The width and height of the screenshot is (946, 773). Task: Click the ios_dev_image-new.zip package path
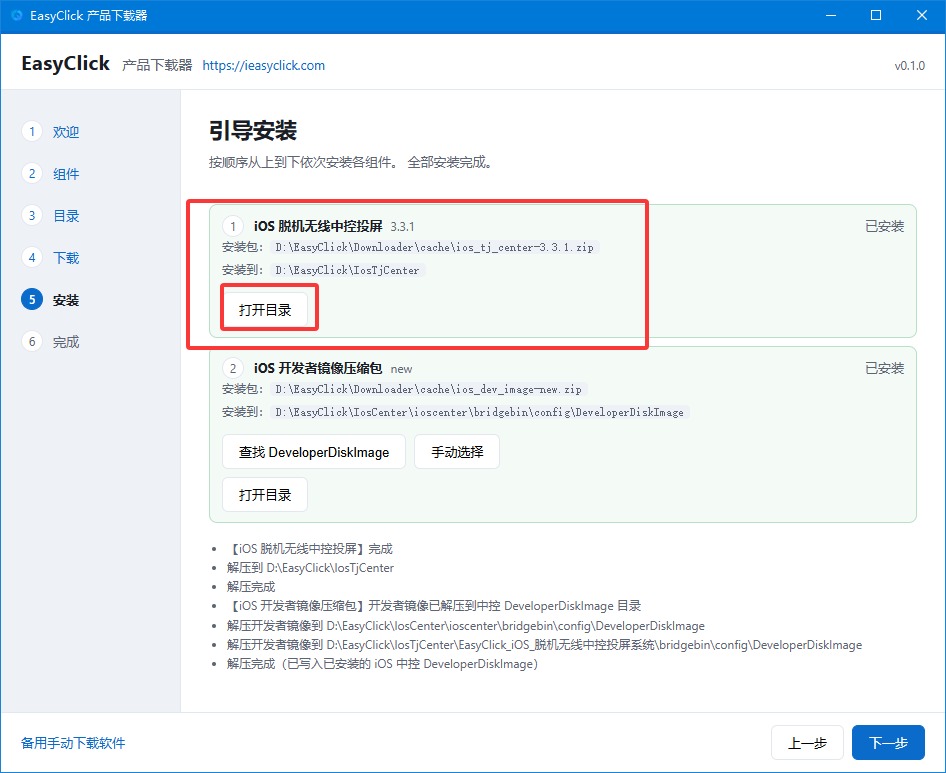(428, 389)
